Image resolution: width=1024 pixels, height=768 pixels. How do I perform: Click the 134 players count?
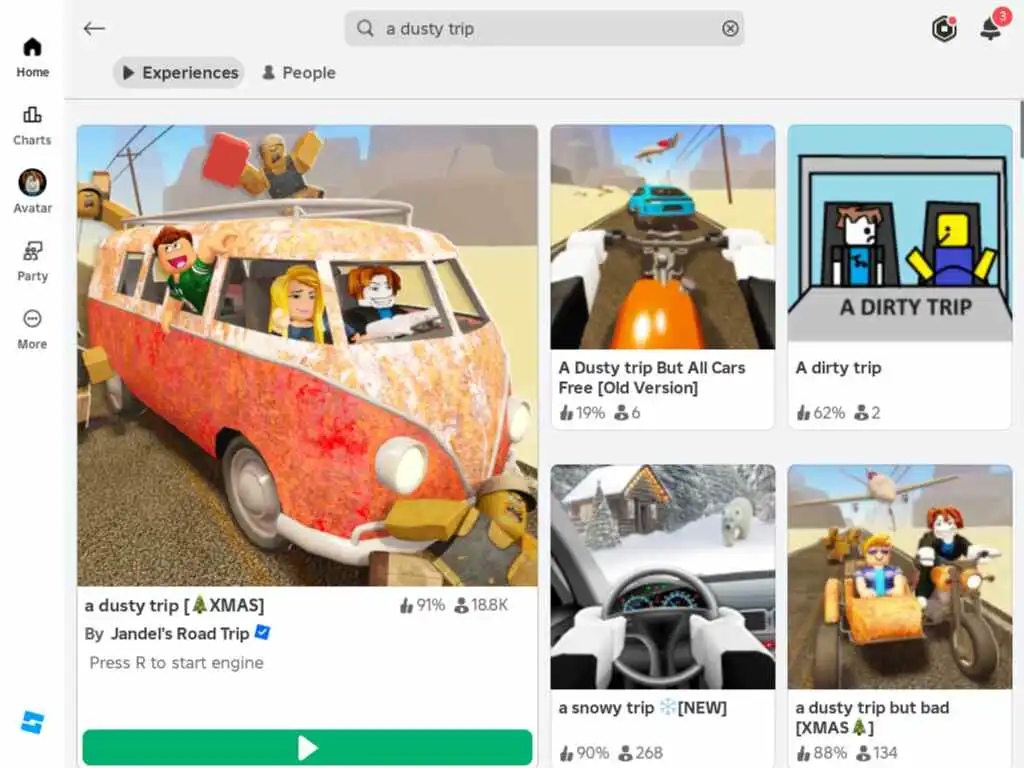[x=877, y=753]
